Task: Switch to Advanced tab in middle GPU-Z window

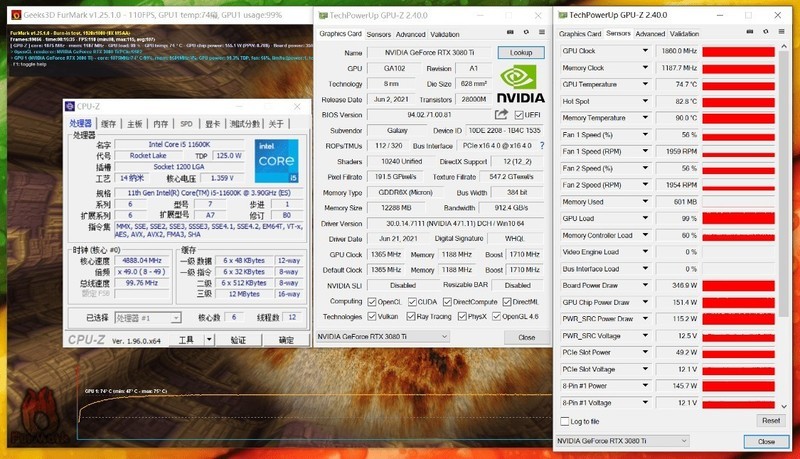Action: 410,34
